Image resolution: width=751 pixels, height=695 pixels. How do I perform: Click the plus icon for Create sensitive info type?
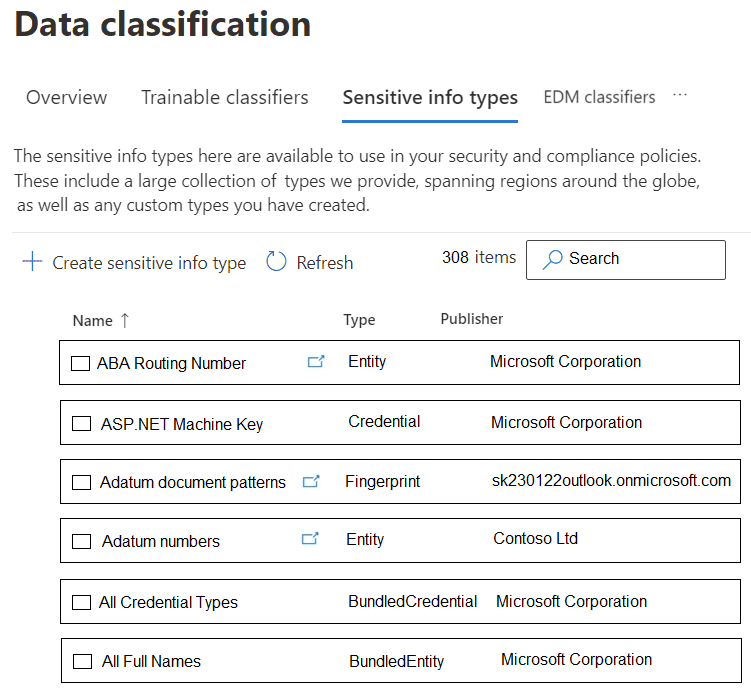32,262
